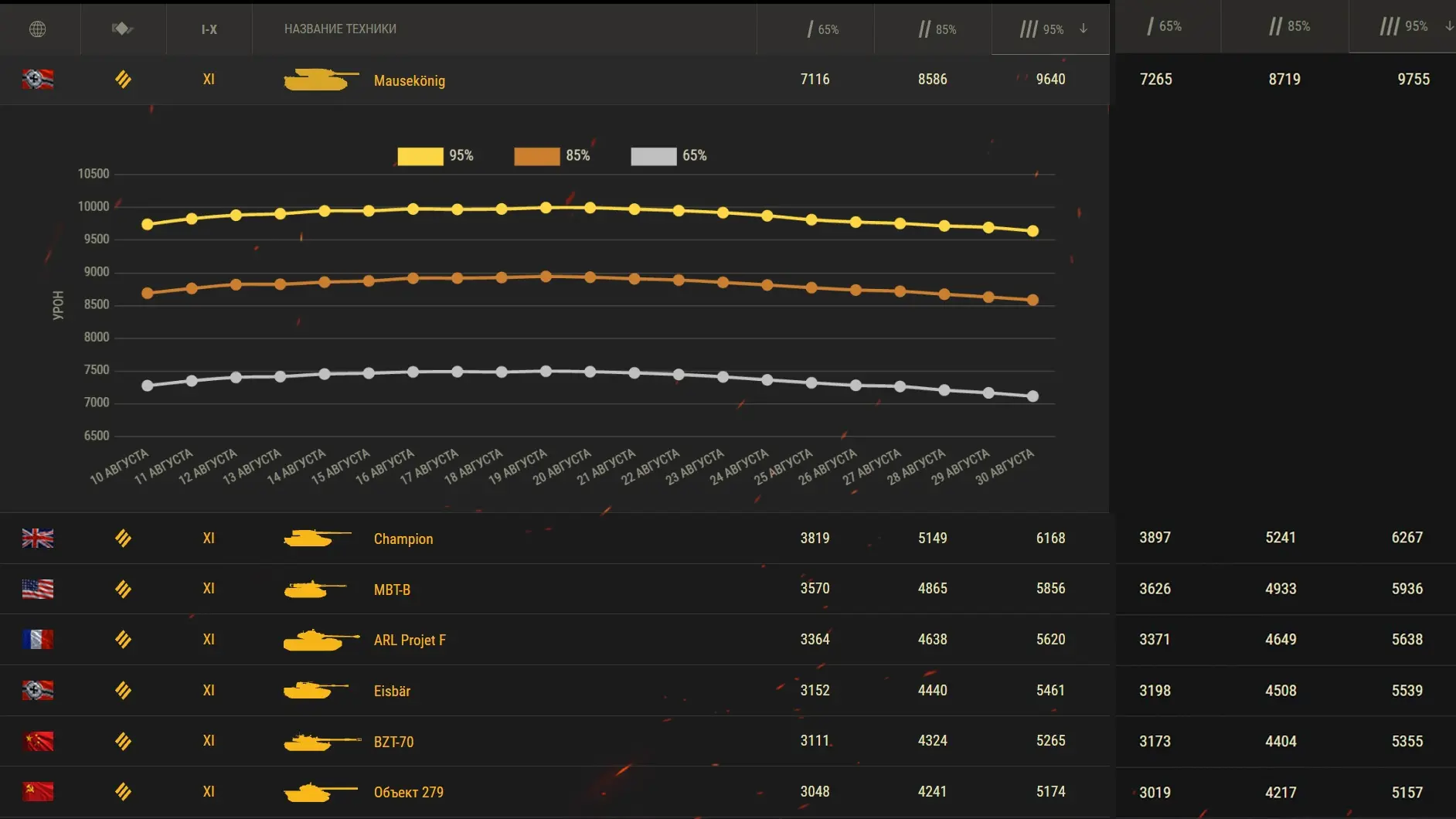
Task: Click the ARL Projet F tank silhouette
Action: point(321,640)
